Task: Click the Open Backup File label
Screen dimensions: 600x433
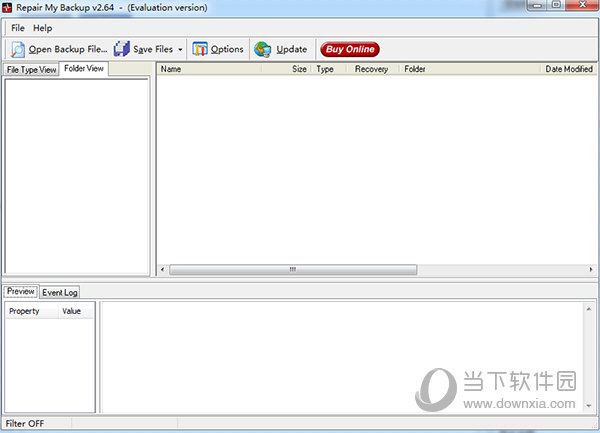Action: click(68, 49)
